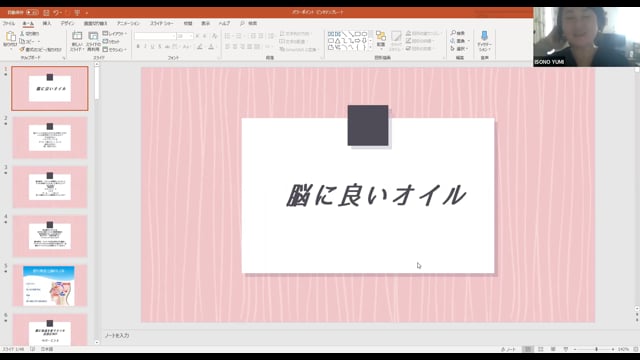The height and width of the screenshot is (360, 640).
Task: Click the Cut scissors icon
Action: (22, 33)
